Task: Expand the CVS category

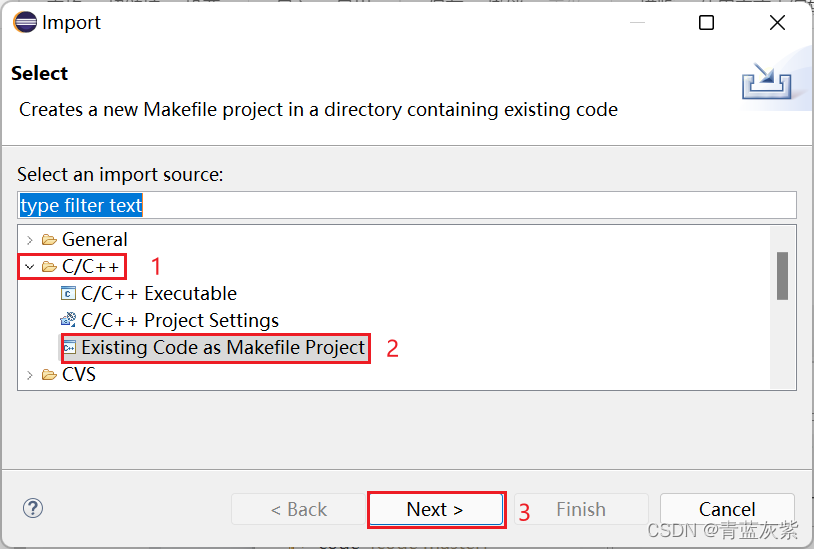Action: [30, 375]
